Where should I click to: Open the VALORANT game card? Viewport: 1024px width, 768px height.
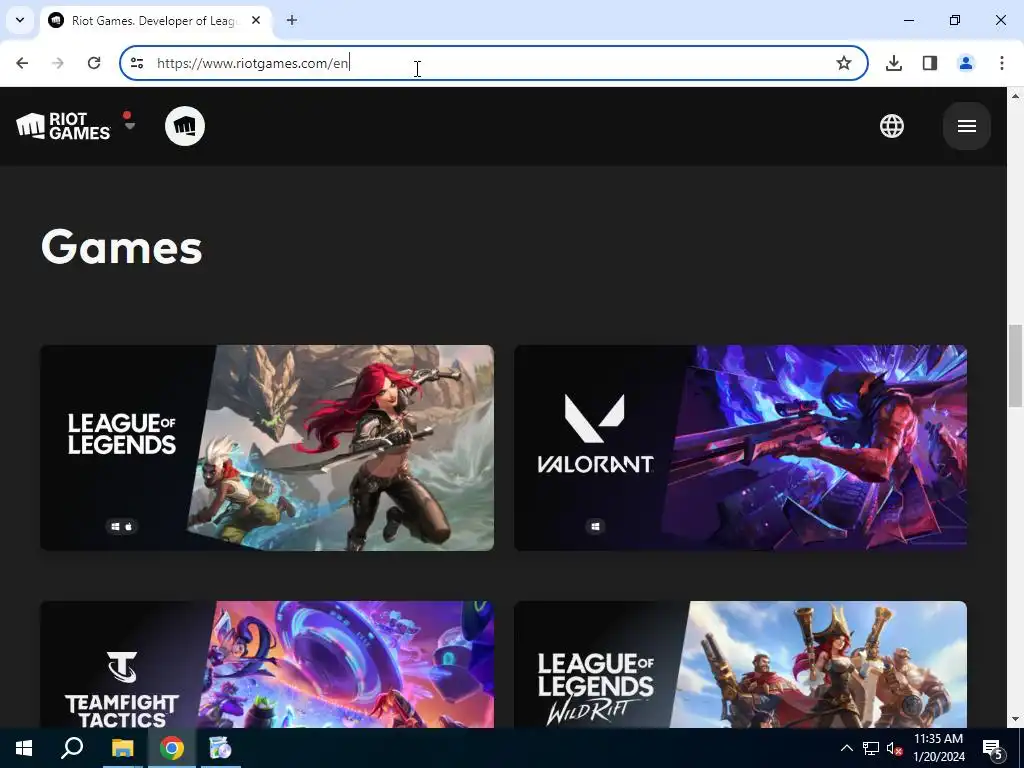click(x=741, y=448)
